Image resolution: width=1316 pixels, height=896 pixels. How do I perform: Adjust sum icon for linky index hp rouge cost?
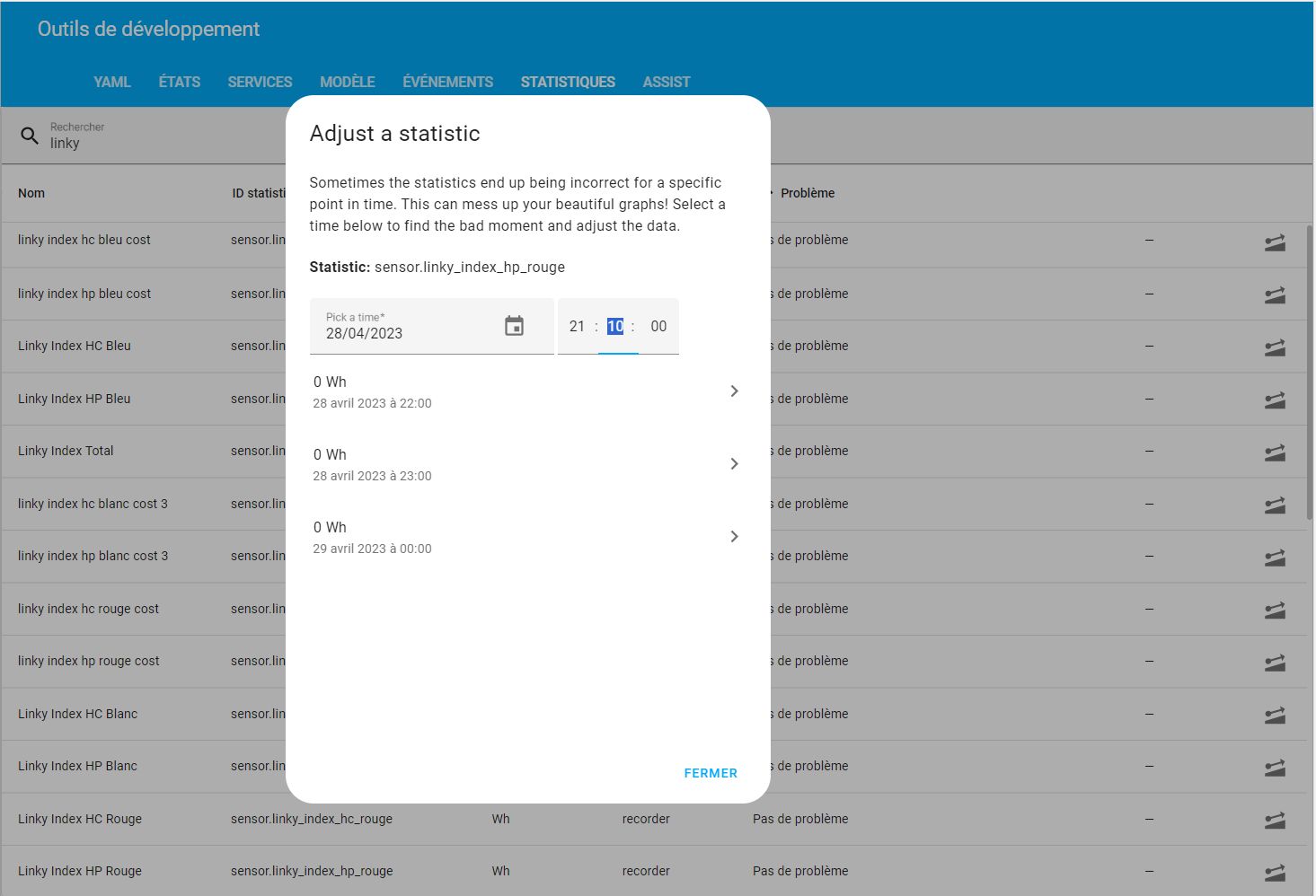pos(1275,663)
